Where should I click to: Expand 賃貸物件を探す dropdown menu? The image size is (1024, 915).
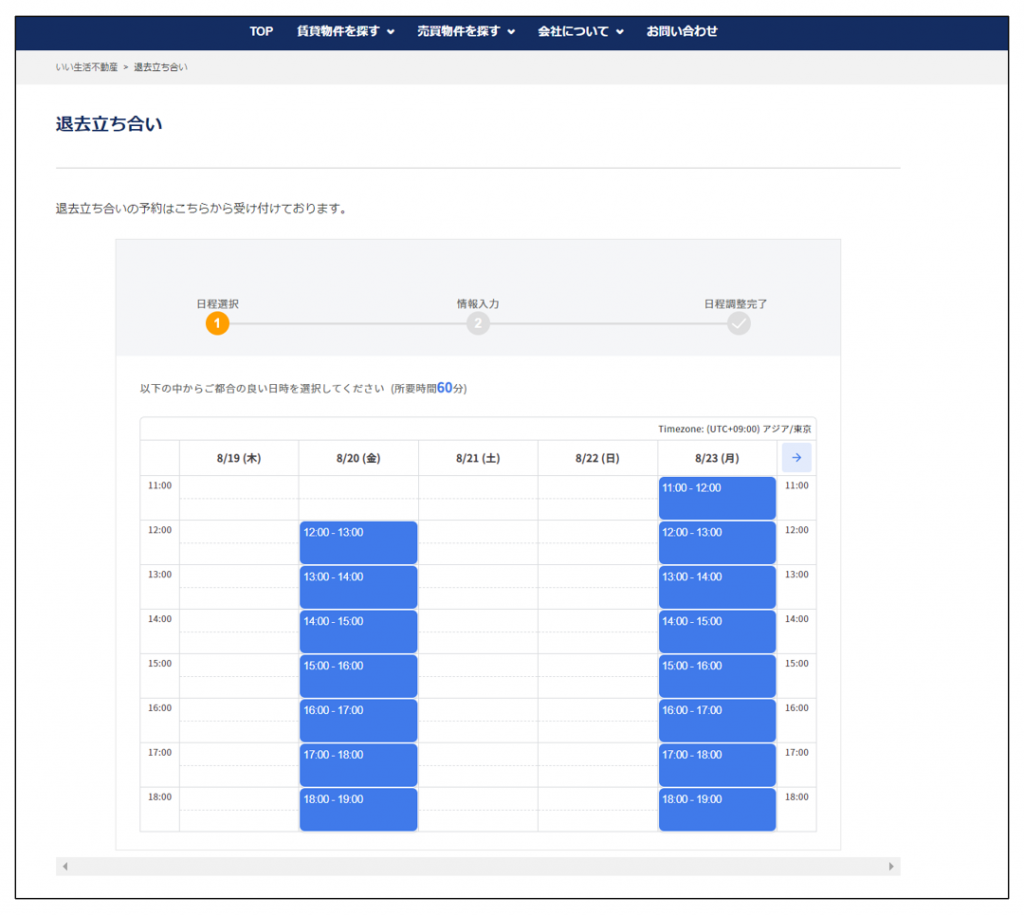[345, 31]
